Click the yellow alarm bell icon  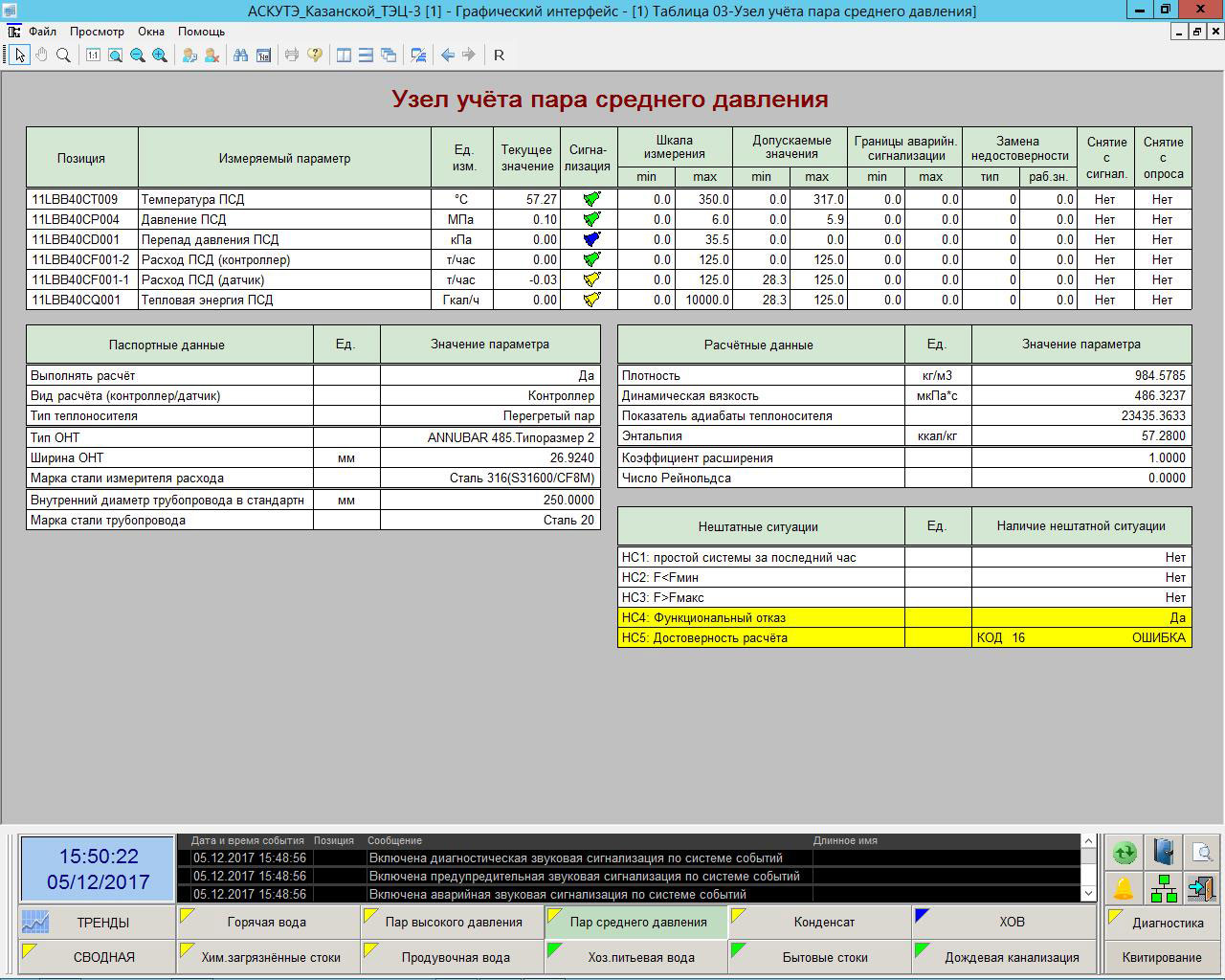(1125, 888)
